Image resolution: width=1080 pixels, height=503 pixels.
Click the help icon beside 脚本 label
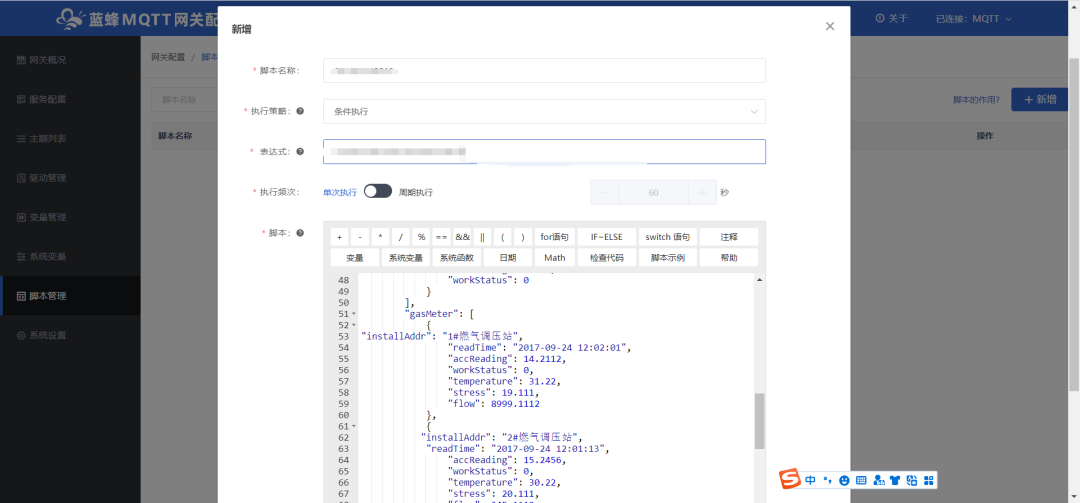coord(300,233)
